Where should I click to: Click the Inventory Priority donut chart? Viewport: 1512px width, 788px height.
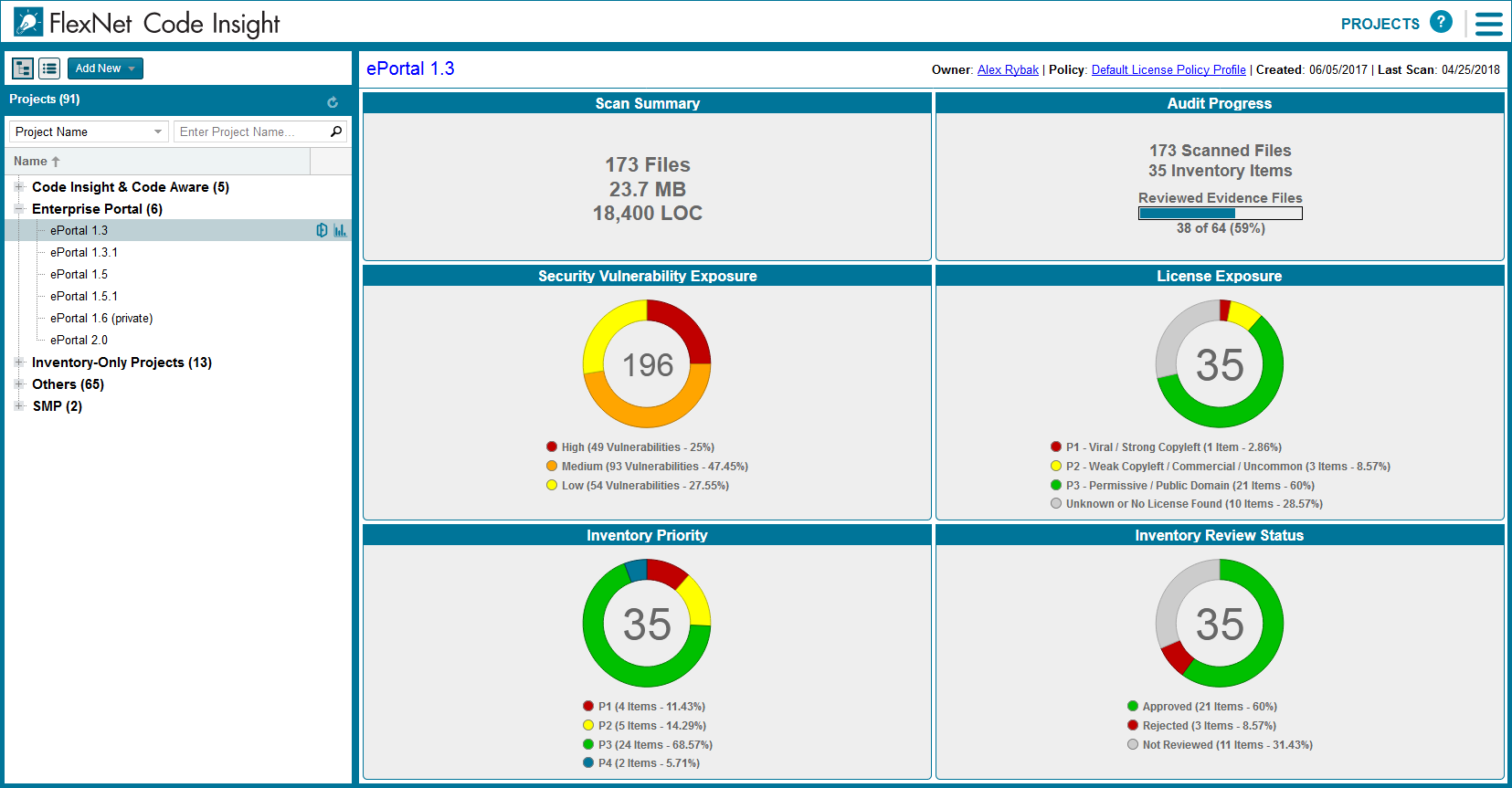pos(647,623)
